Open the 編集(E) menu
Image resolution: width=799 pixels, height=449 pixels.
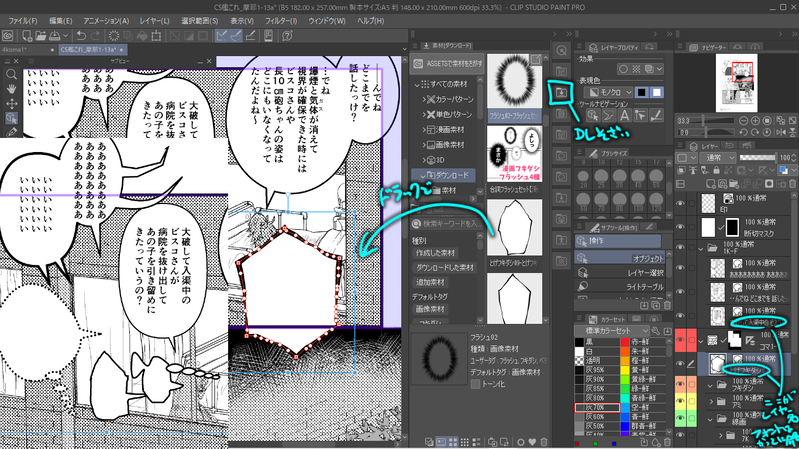61,21
